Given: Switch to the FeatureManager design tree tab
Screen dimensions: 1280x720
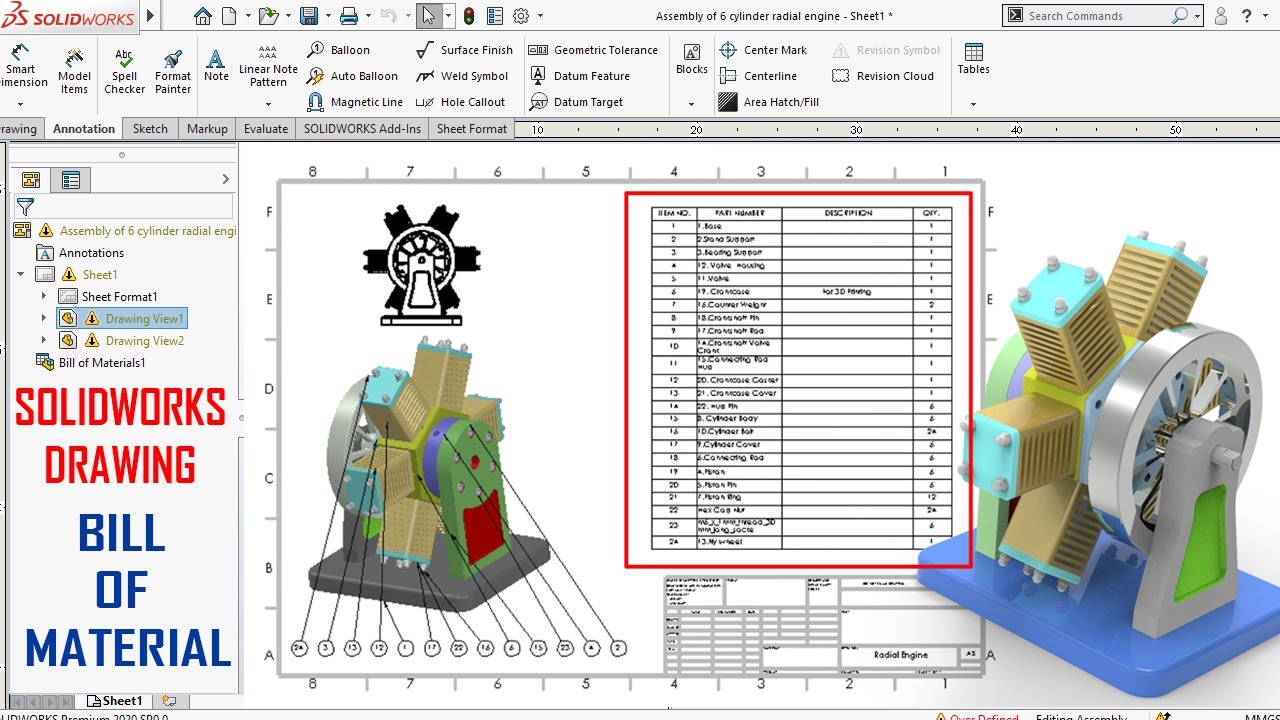Looking at the screenshot, I should pos(31,180).
